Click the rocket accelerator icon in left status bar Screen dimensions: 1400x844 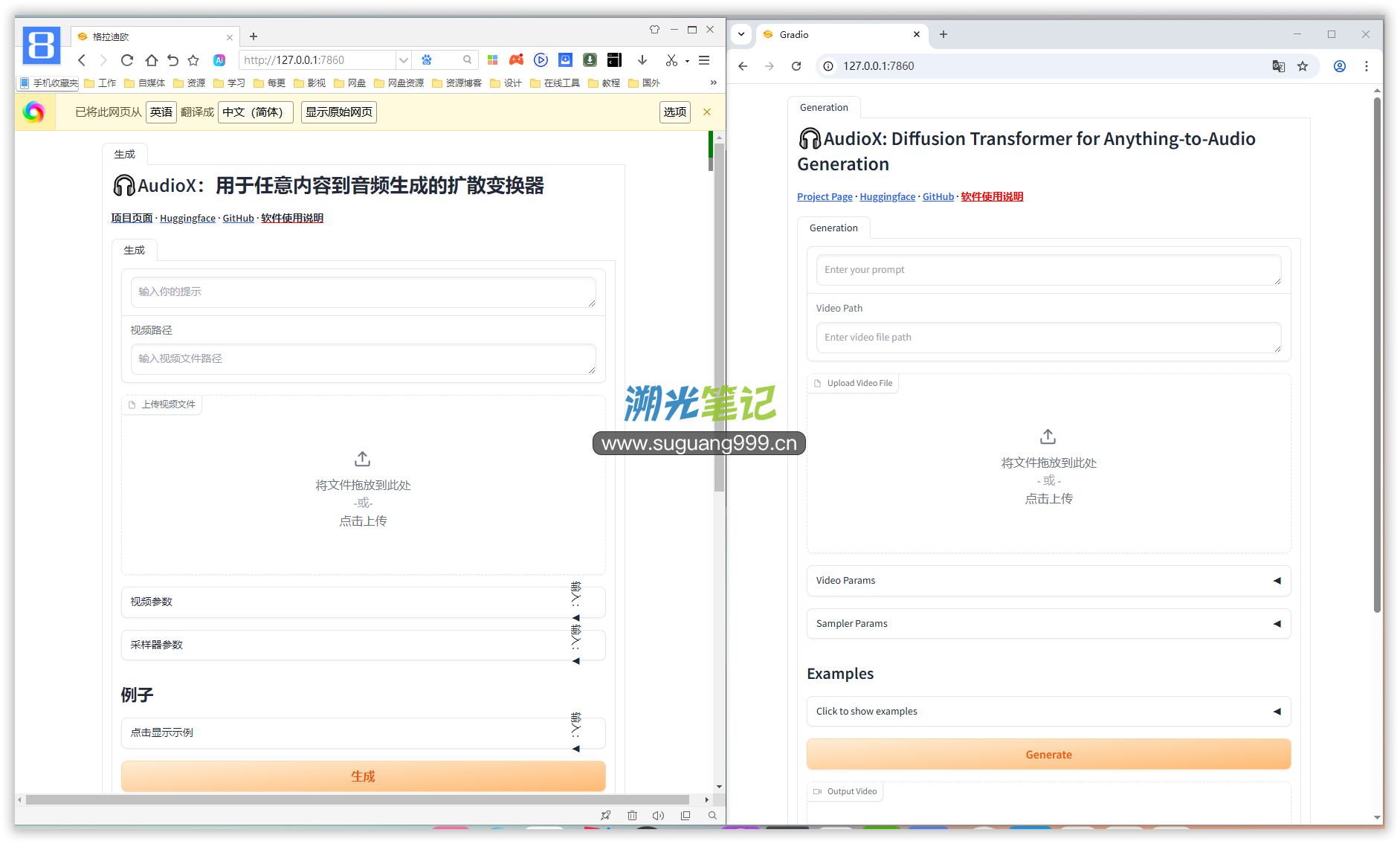[x=606, y=816]
